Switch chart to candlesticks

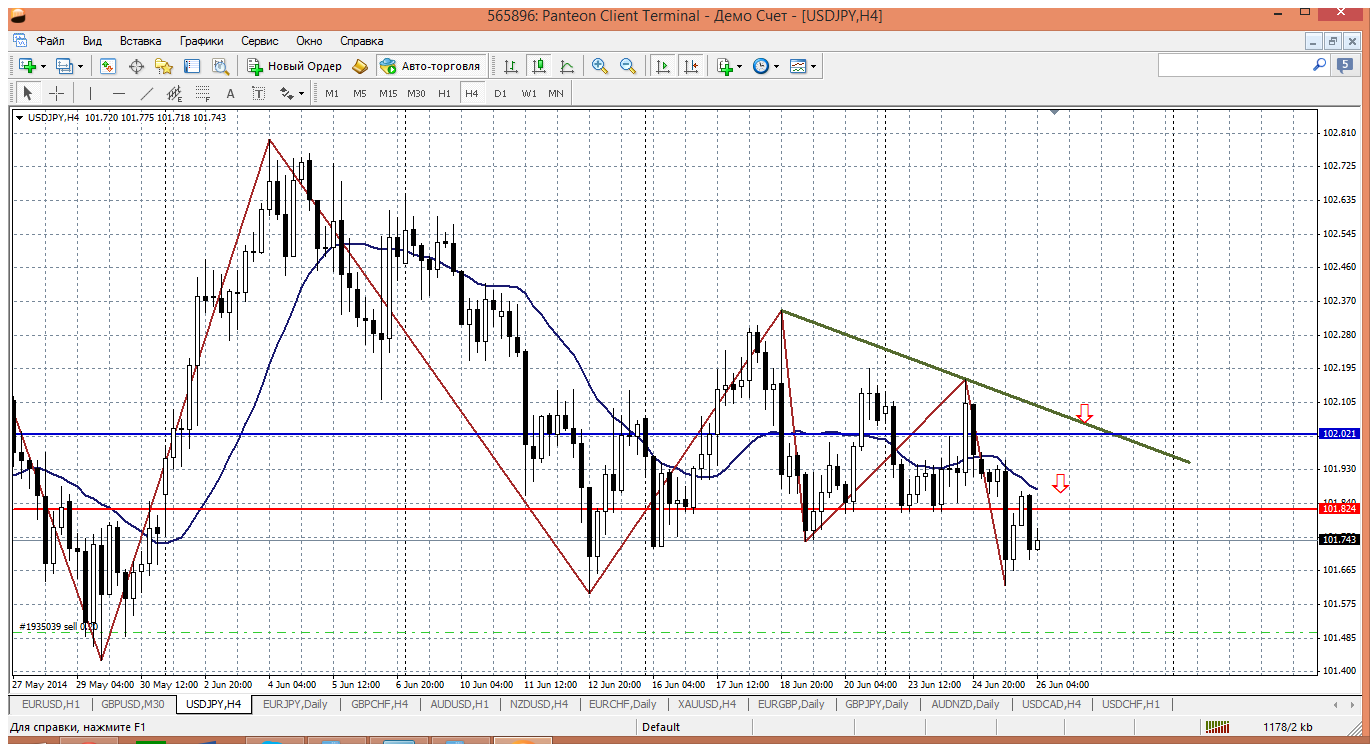pos(539,66)
